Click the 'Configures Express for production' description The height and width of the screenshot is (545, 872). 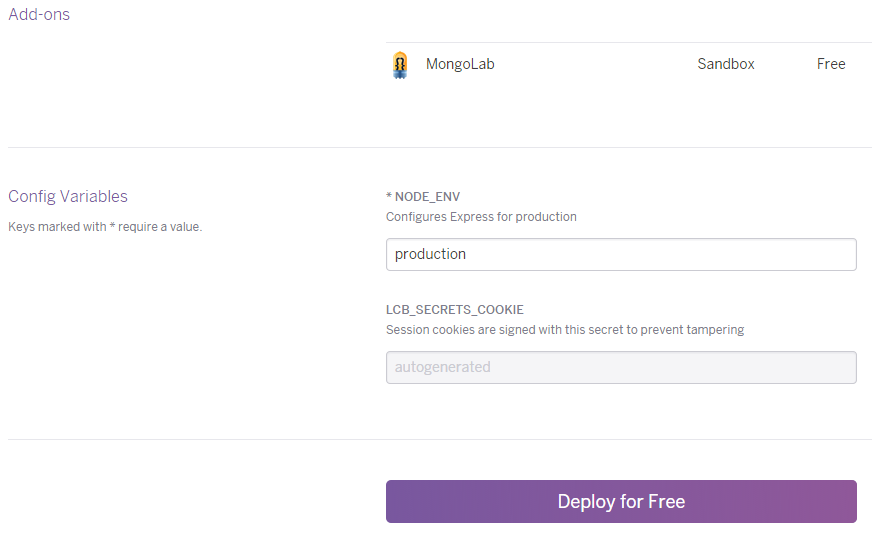481,217
